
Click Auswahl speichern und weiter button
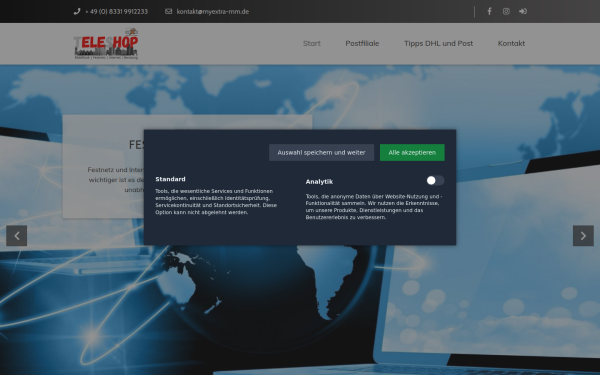click(321, 153)
